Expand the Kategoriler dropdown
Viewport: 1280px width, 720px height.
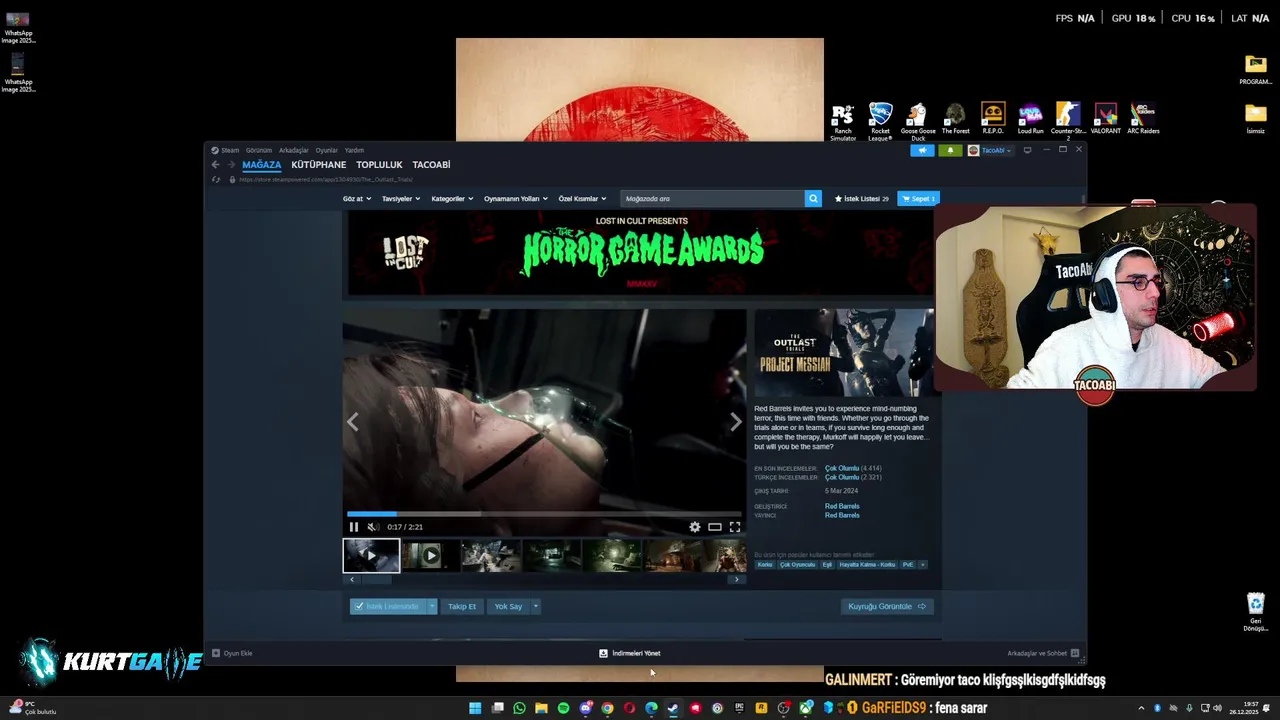tap(452, 198)
